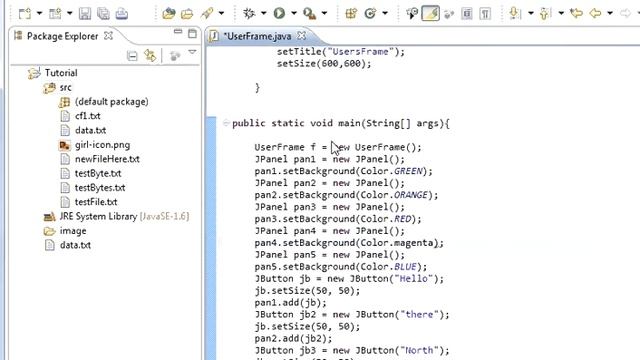Expand the Back history dropdown arrow

pyautogui.click(x=610, y=13)
